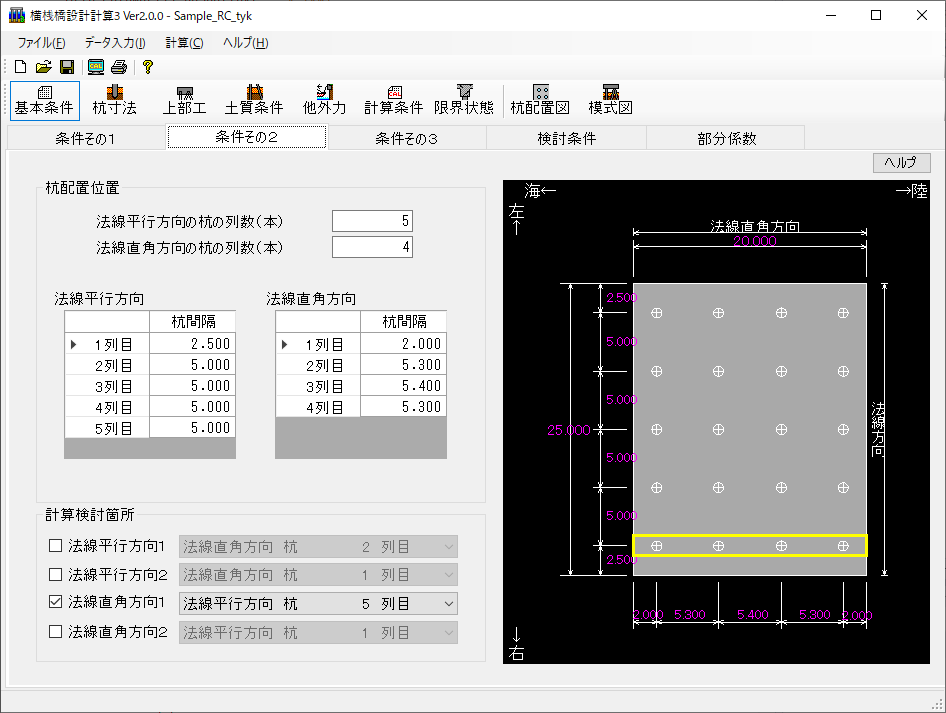Click the application icon in title bar
Image resolution: width=946 pixels, height=713 pixels.
click(x=16, y=16)
